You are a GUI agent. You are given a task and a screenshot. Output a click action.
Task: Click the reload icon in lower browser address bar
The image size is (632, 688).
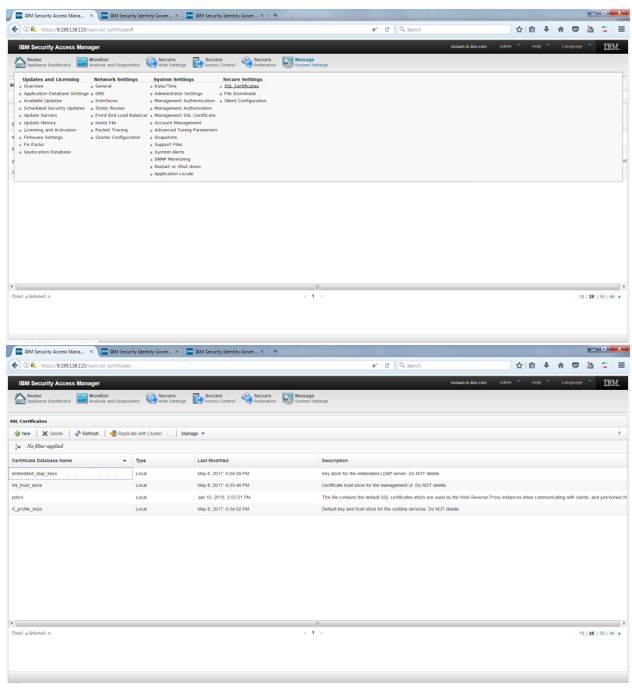(387, 366)
